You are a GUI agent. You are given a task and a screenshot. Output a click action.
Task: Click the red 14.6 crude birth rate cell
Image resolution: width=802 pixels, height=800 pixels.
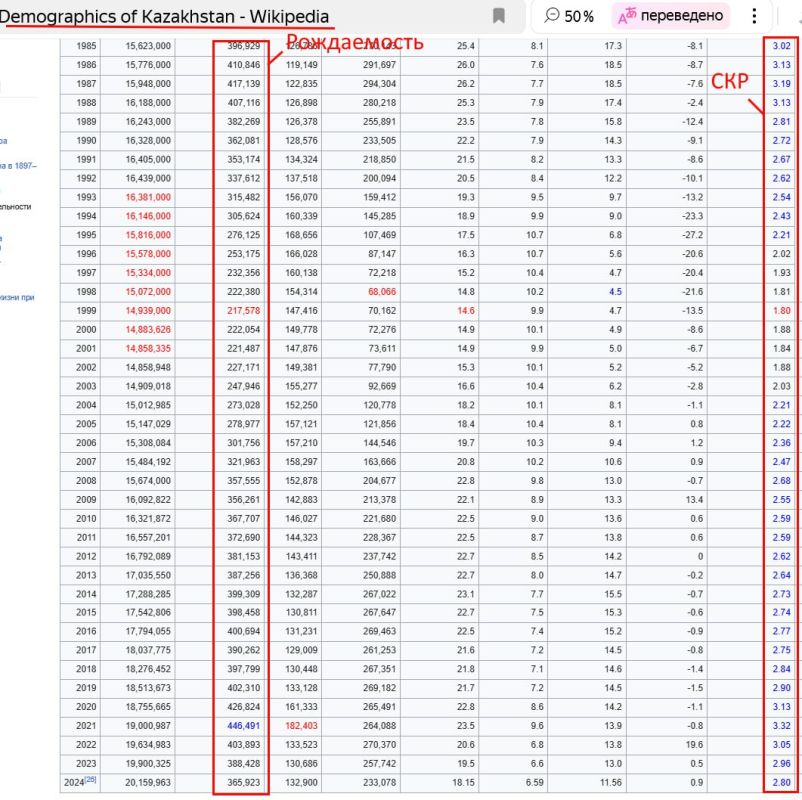(465, 311)
